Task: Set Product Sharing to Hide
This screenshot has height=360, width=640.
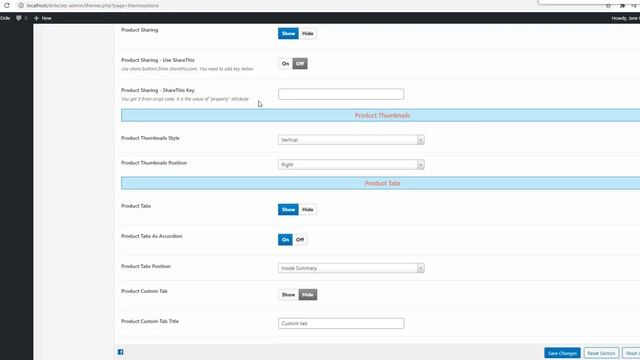Action: (308, 33)
